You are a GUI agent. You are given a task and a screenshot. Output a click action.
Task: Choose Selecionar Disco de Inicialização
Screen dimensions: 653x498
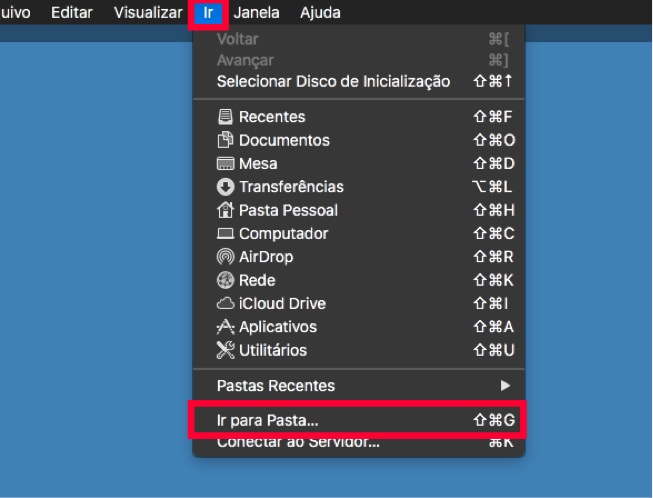pos(333,81)
